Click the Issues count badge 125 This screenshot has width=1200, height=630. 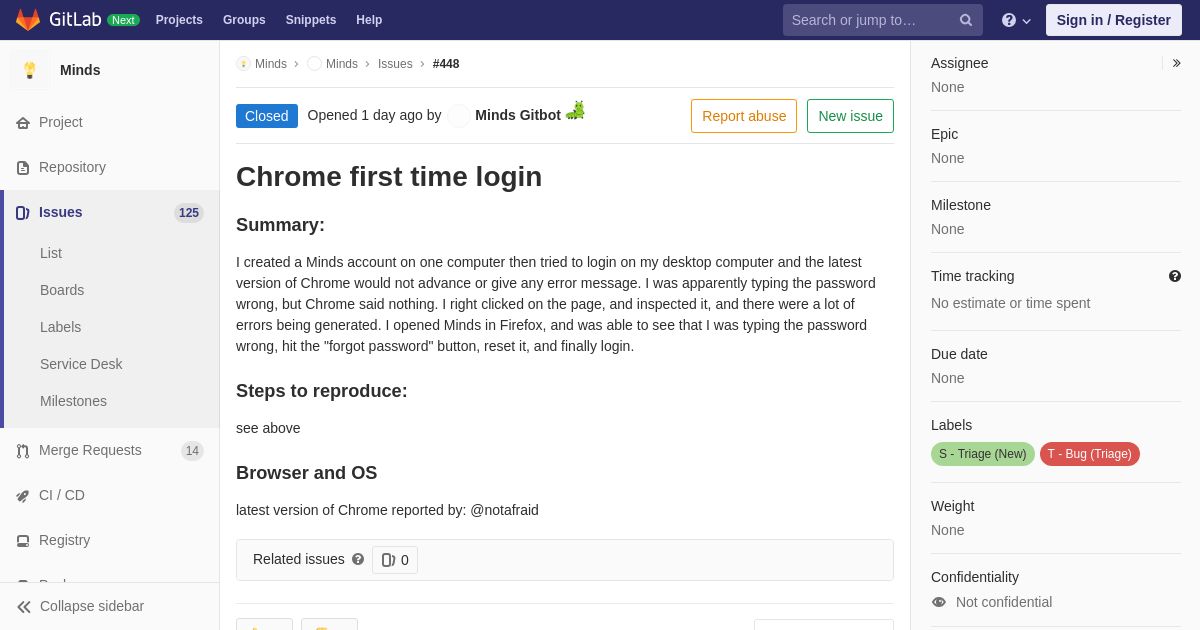point(189,213)
